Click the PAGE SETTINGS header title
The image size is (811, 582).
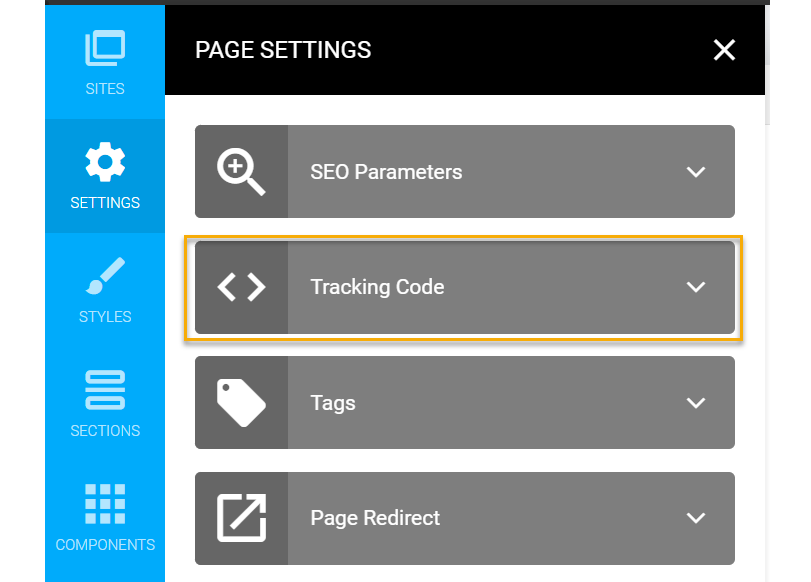(283, 50)
